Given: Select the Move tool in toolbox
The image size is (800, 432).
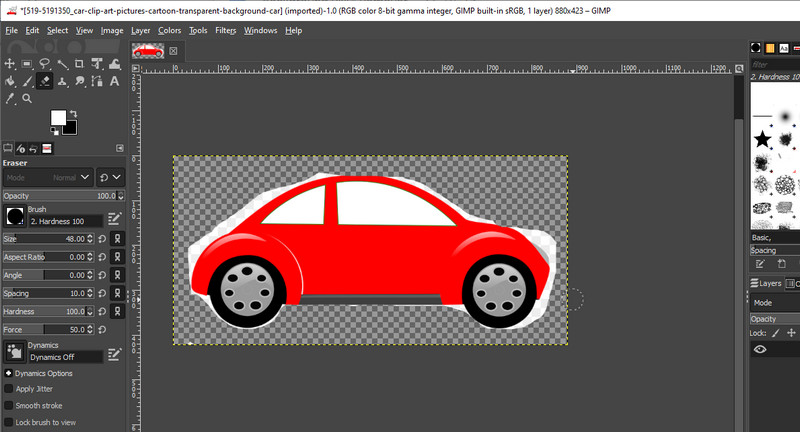Looking at the screenshot, I should tap(10, 64).
